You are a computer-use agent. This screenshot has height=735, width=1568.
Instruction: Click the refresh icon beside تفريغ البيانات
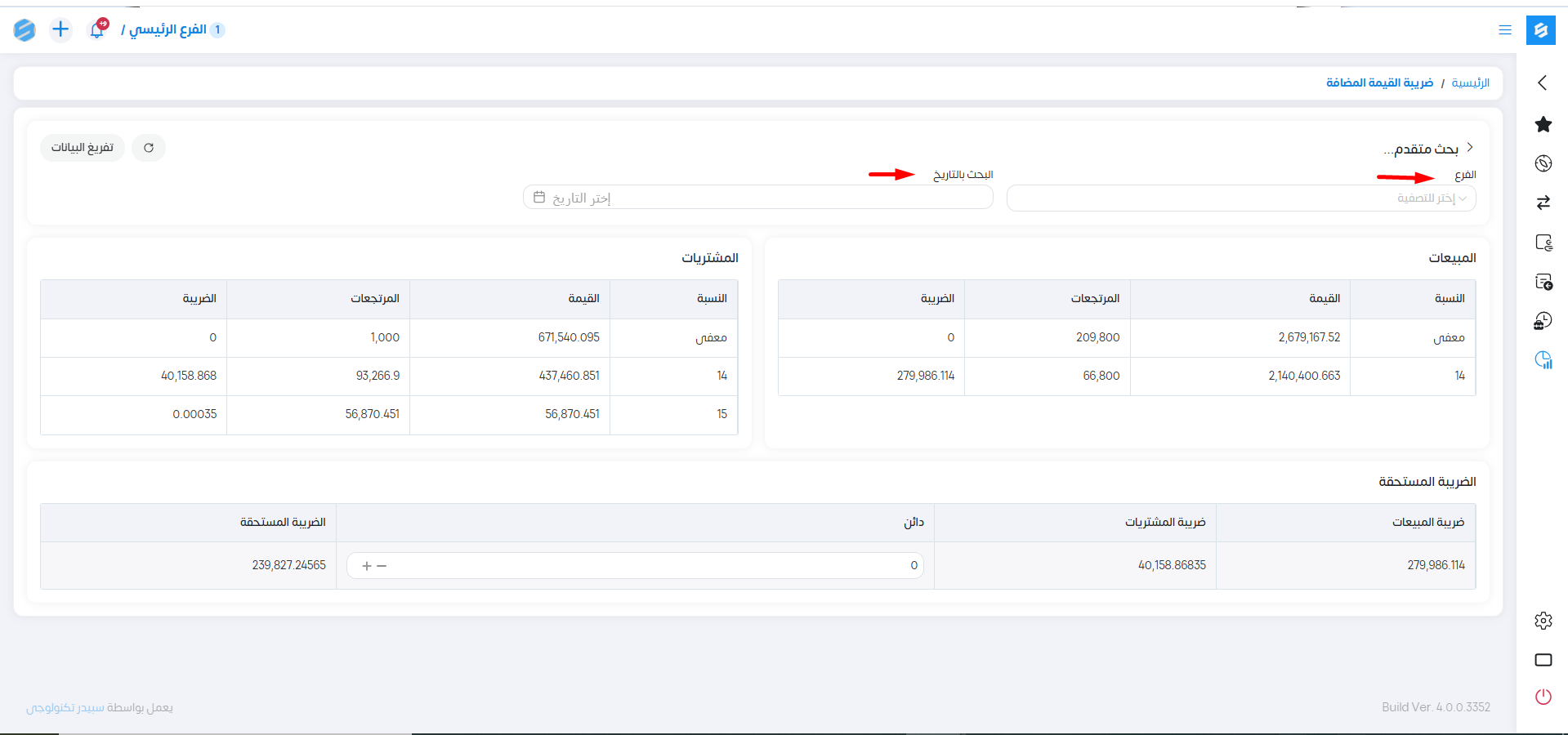[x=149, y=148]
